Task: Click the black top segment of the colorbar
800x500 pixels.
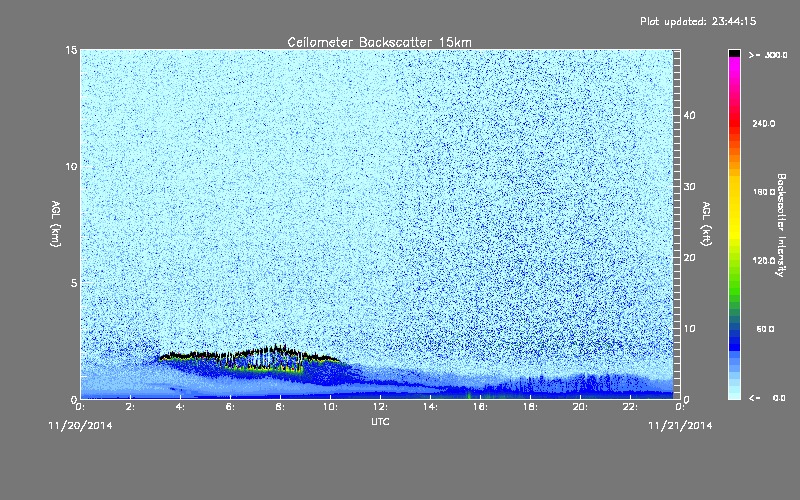Action: click(x=734, y=53)
